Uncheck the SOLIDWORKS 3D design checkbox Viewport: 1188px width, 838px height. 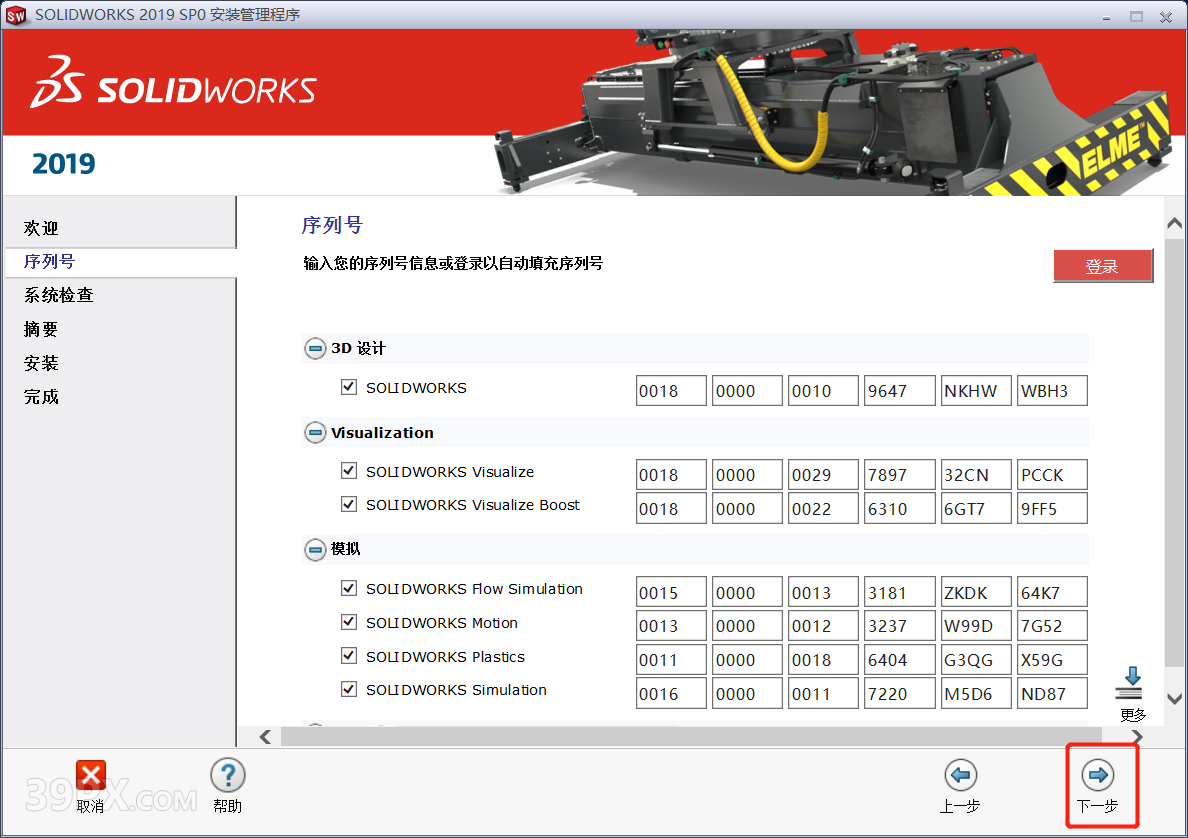click(x=349, y=387)
